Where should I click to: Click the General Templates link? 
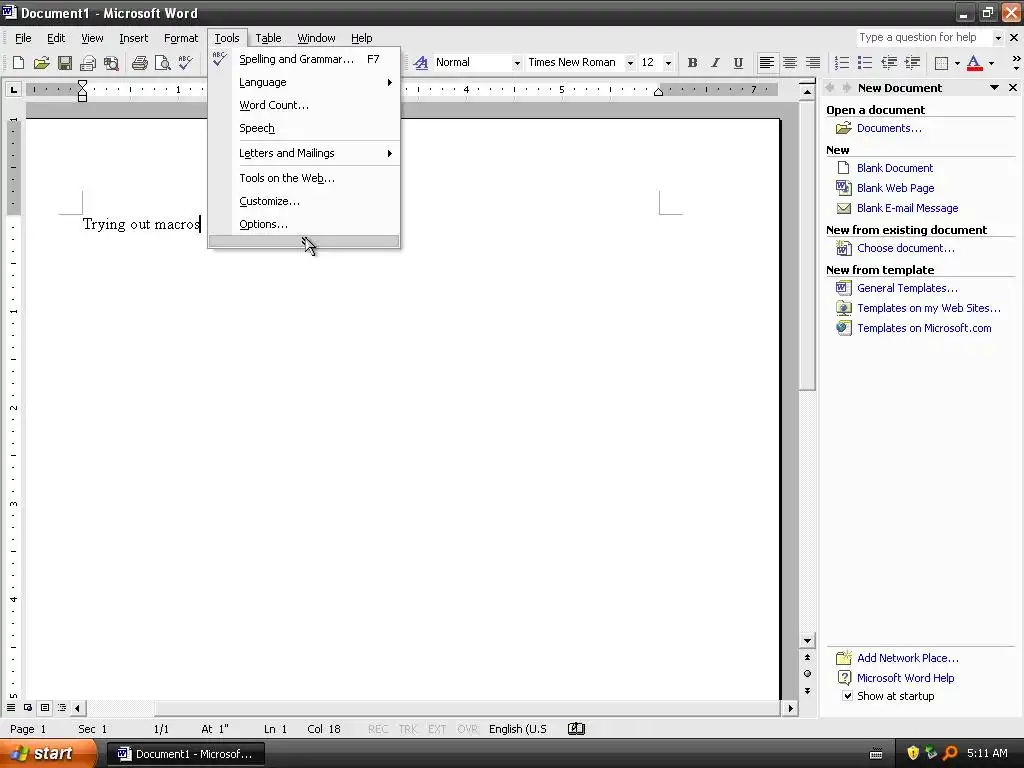(x=907, y=288)
